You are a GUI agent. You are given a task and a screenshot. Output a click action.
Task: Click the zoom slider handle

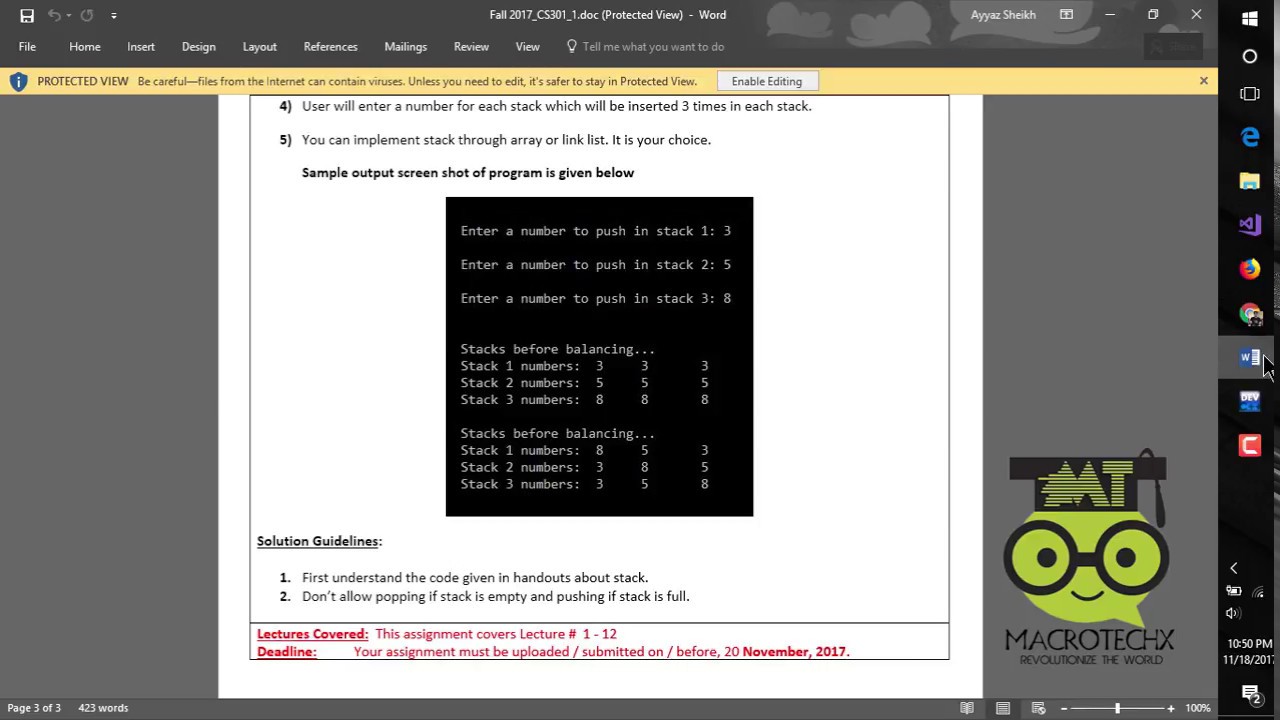1118,708
